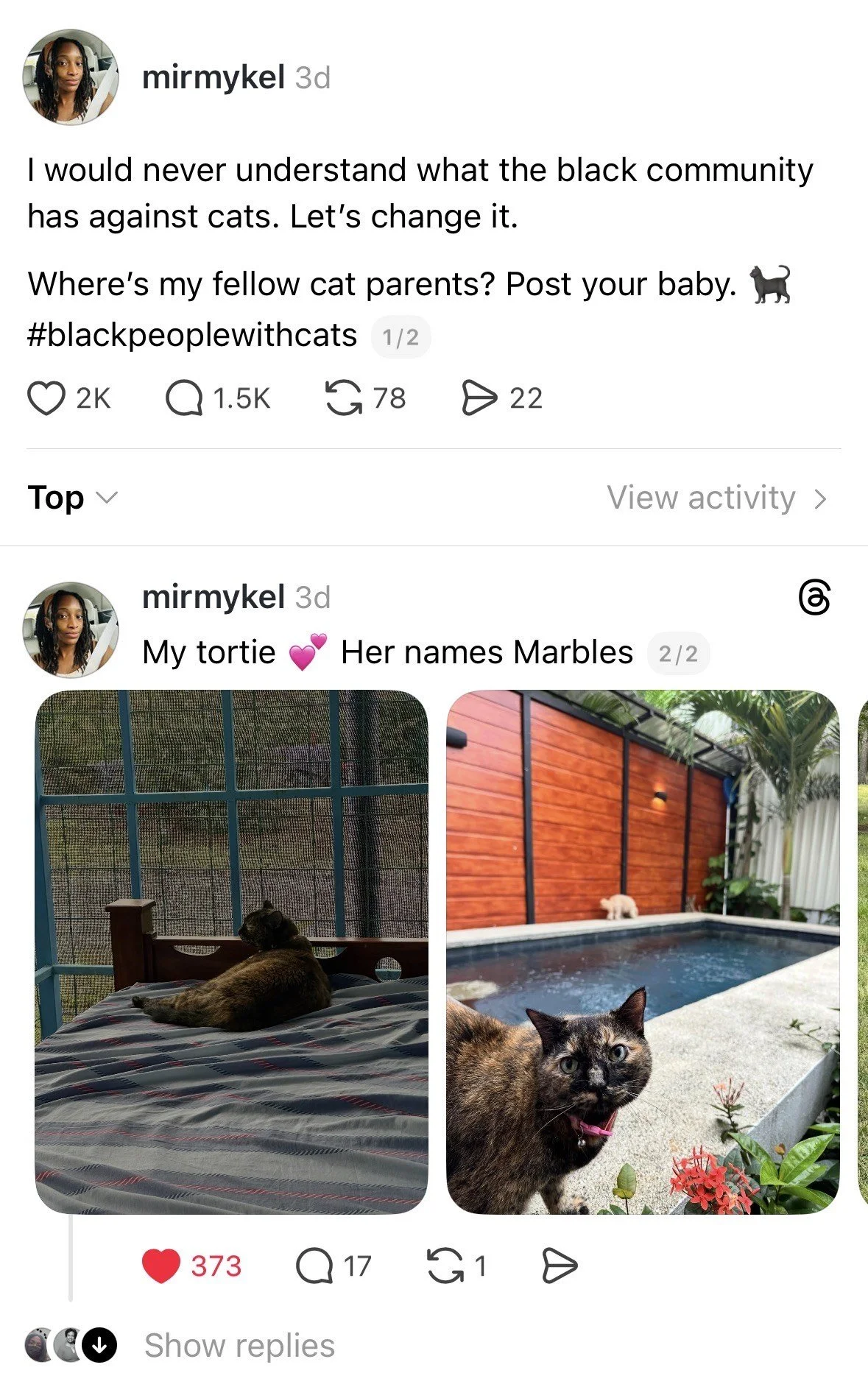View mirmykel's profile picture at top

click(71, 77)
